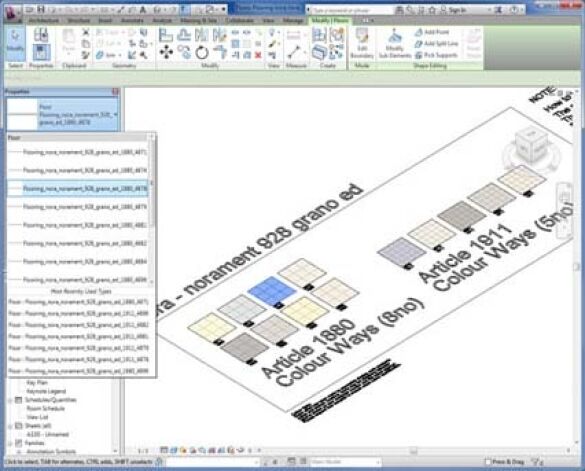Choose floor type ending 1880_4874 in list
This screenshot has width=585, height=471.
click(78, 170)
